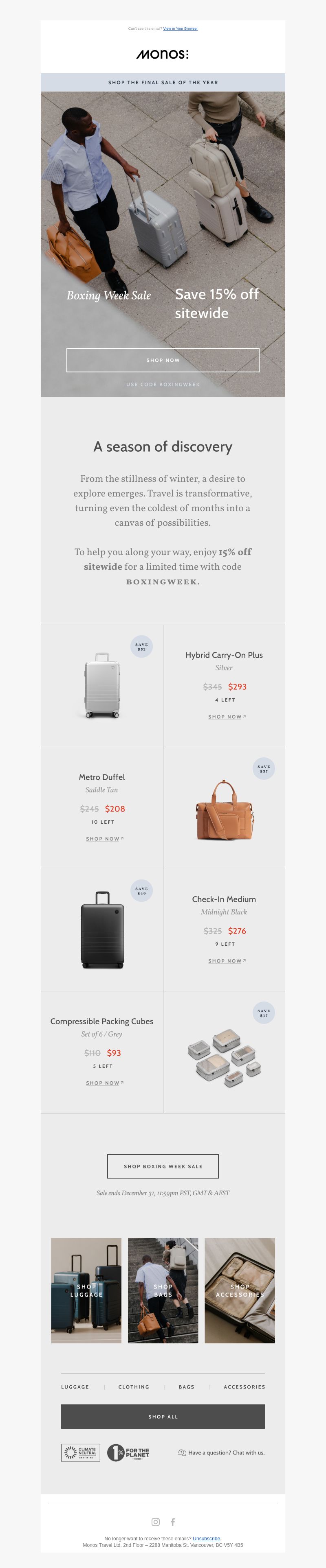Open the Facebook icon in footer
Screen dimensions: 326x1568
[172, 1522]
